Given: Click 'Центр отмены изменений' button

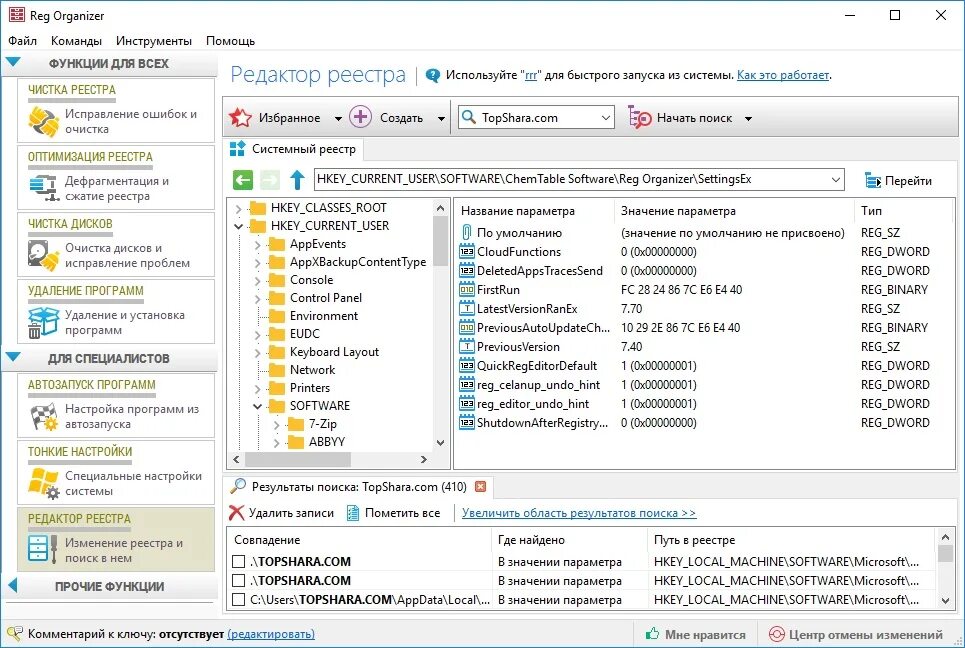Looking at the screenshot, I should (857, 634).
